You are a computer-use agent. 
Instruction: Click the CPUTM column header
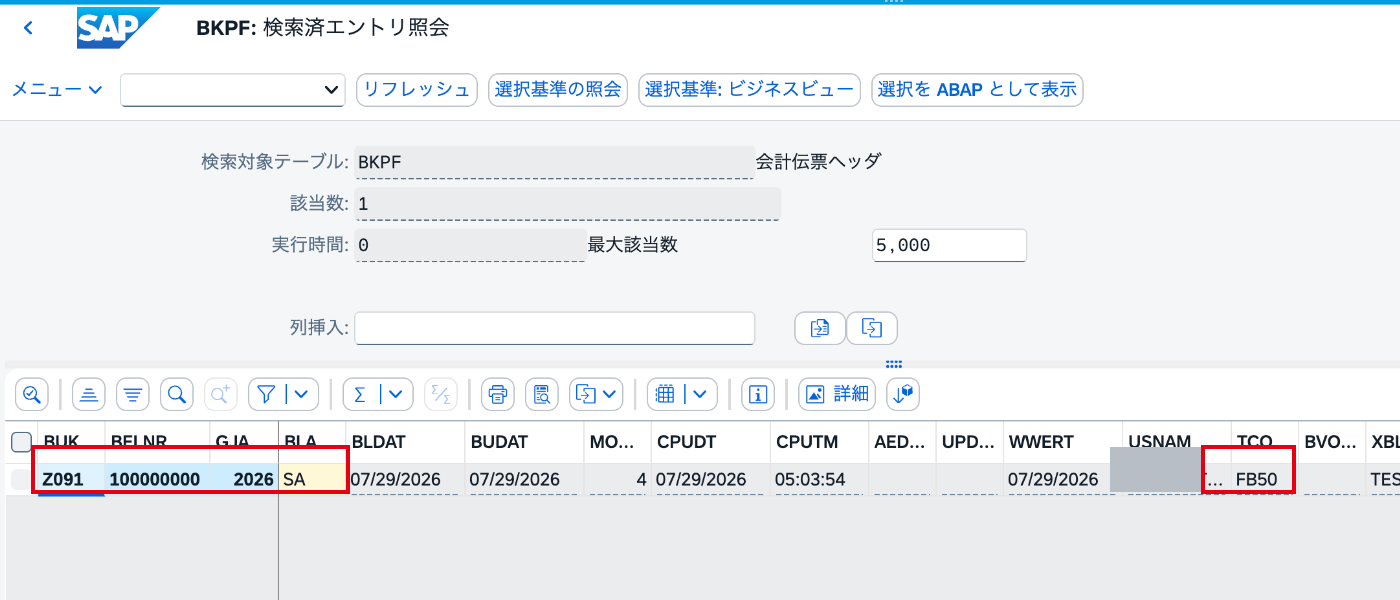tap(819, 442)
